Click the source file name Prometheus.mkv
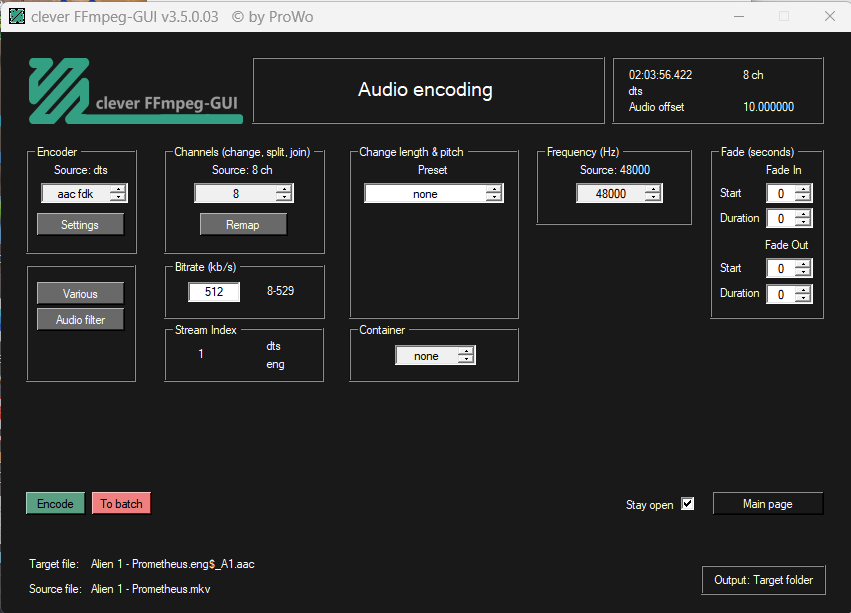851x613 pixels. (x=171, y=589)
